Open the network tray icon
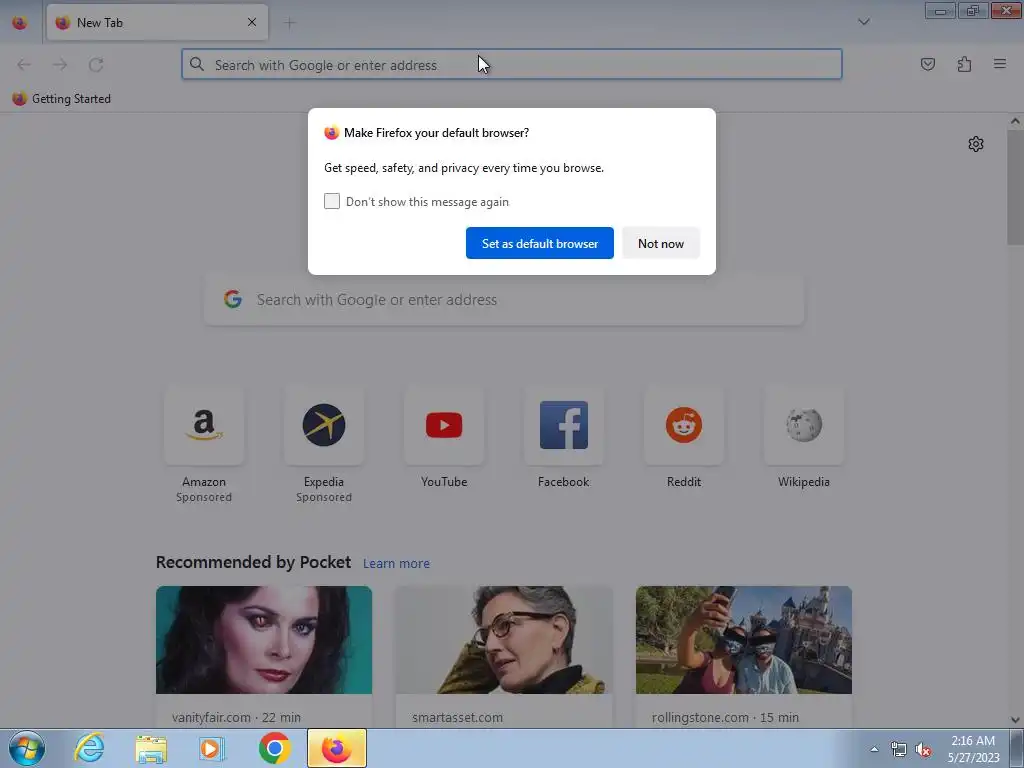The image size is (1024, 768). 899,749
